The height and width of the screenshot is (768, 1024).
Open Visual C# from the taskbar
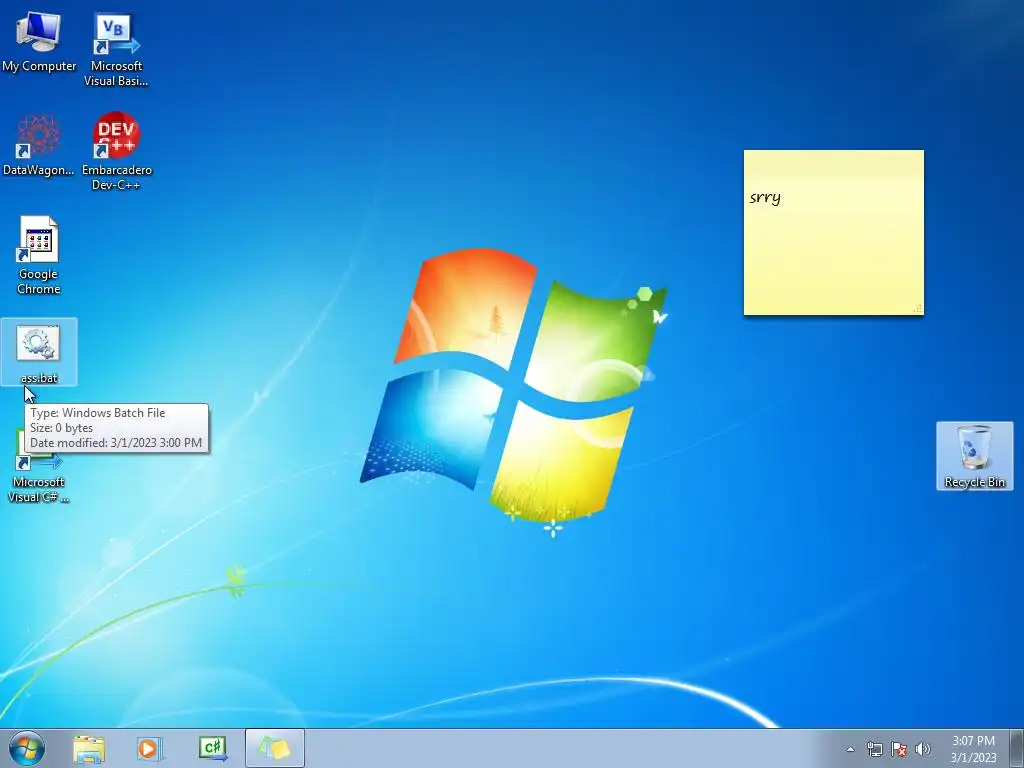point(212,749)
